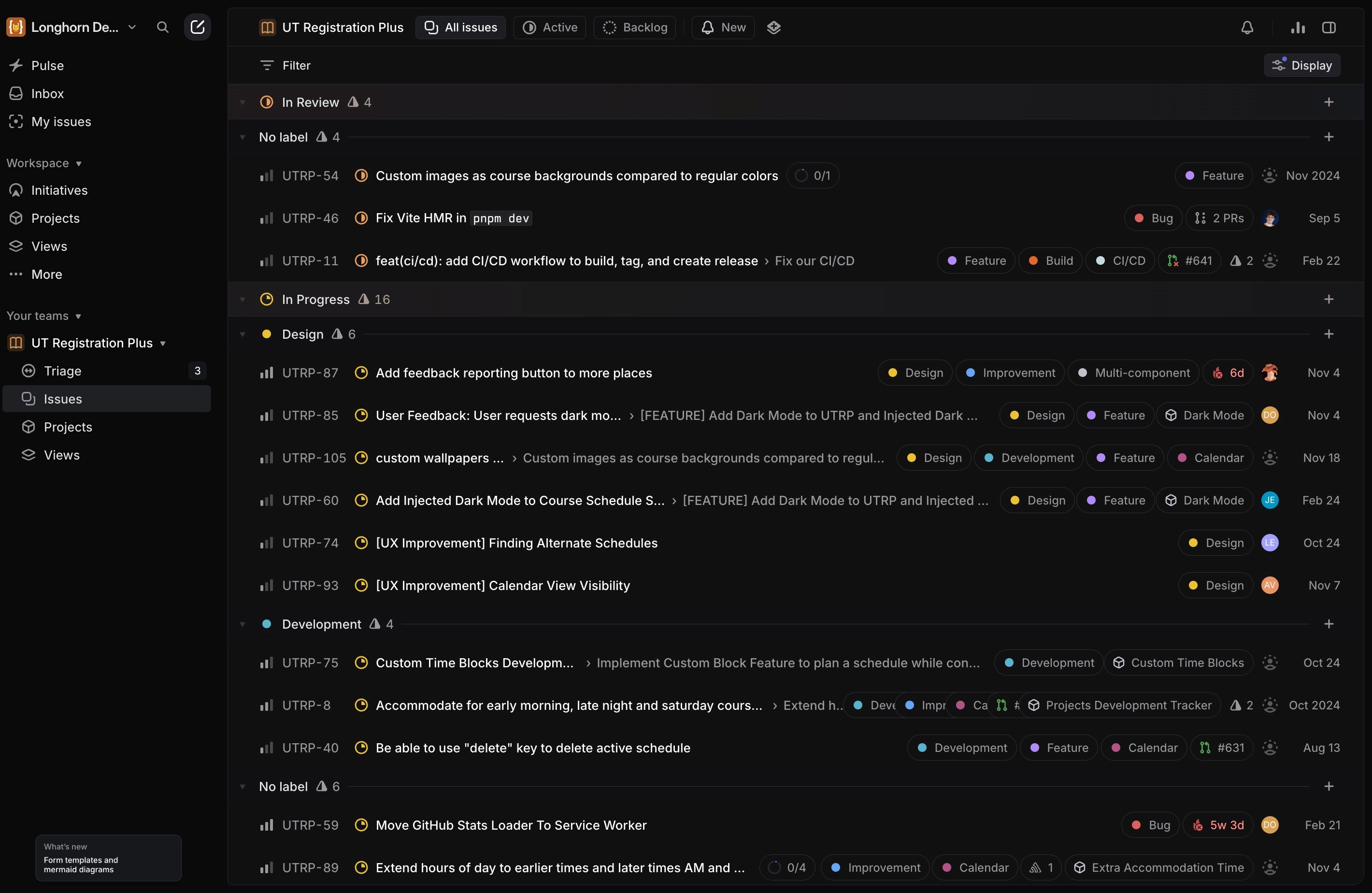
Task: Open the Display options button
Action: [1301, 66]
